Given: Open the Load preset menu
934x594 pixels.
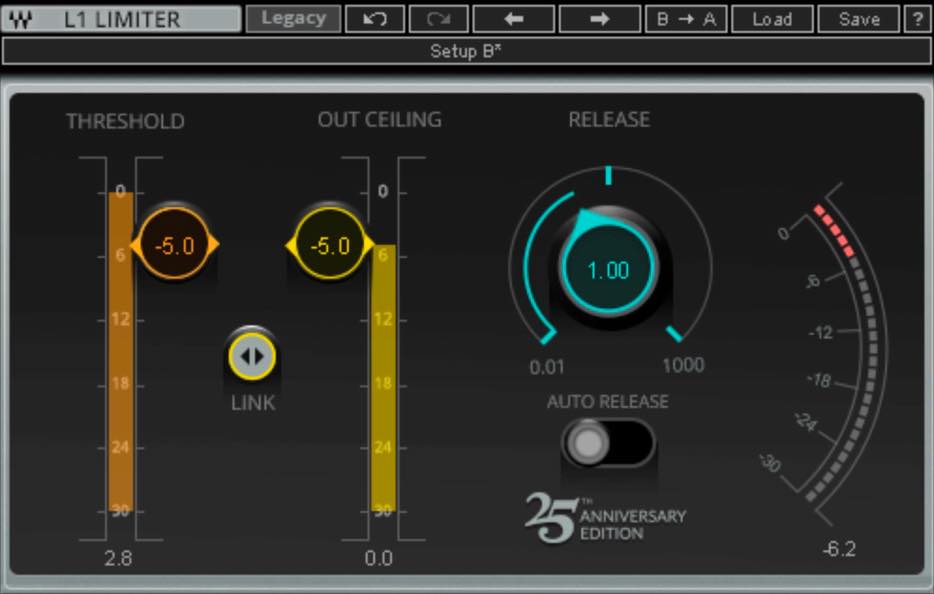Looking at the screenshot, I should (772, 19).
